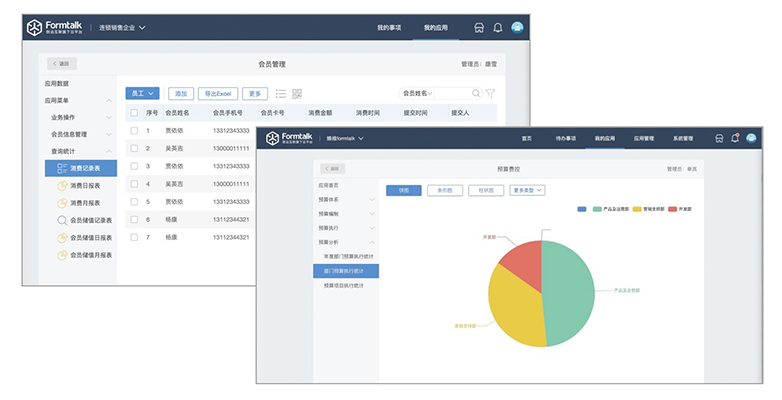This screenshot has width=782, height=400.
Task: Select checkbox for row 6 杨康
Action: pos(134,219)
